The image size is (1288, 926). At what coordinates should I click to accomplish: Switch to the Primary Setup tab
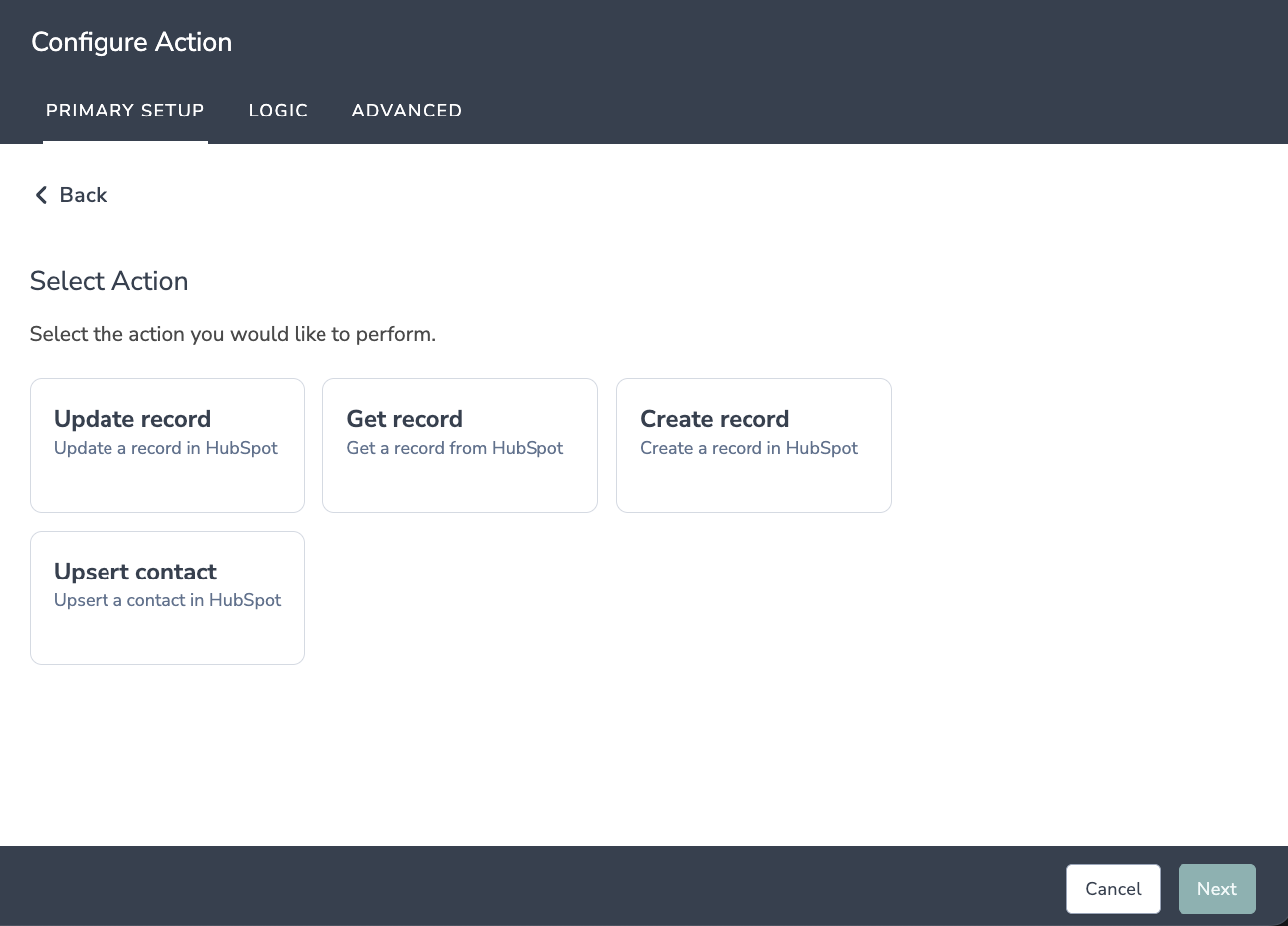pyautogui.click(x=125, y=111)
